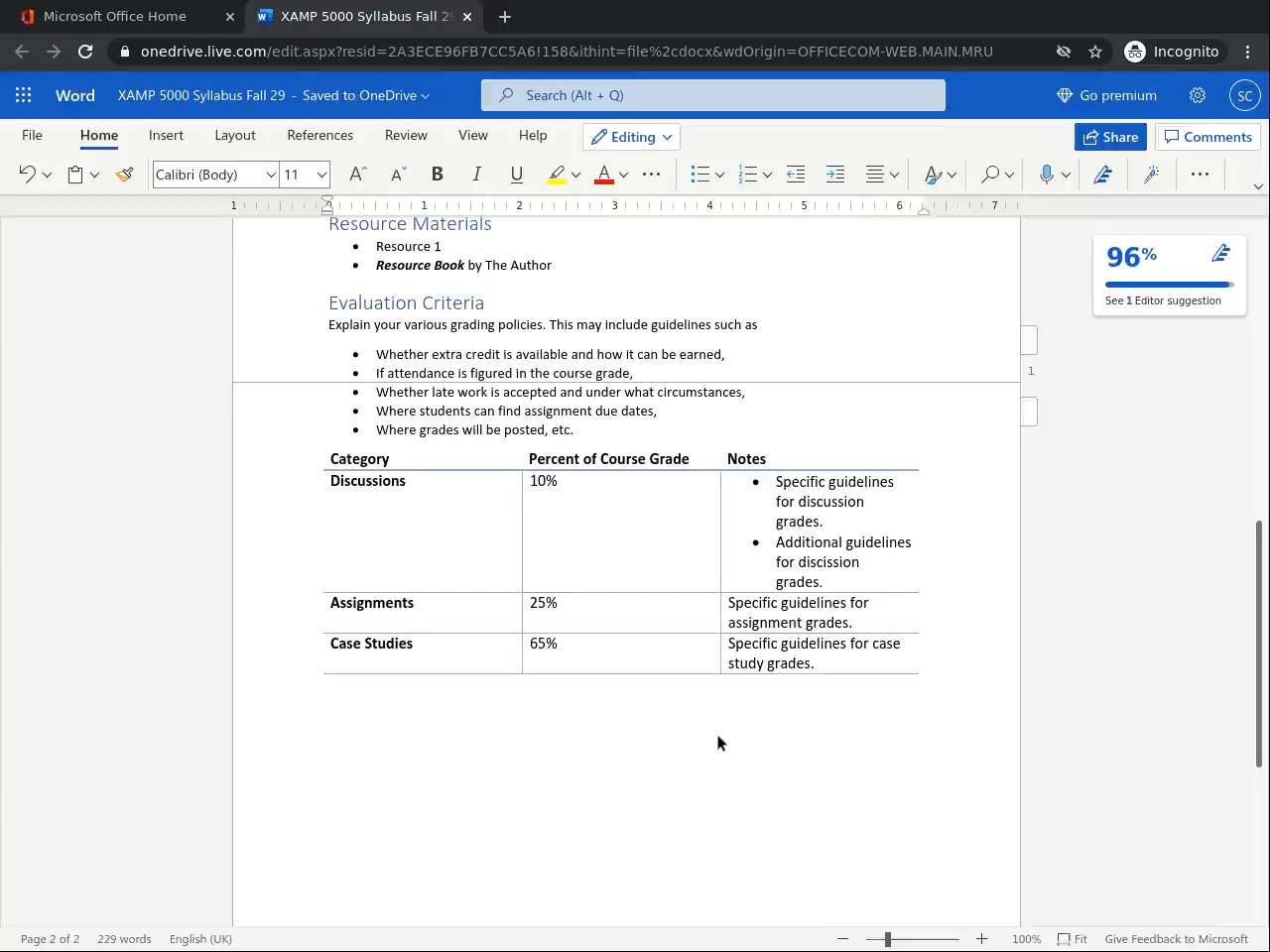Image resolution: width=1270 pixels, height=952 pixels.
Task: Decrease indent of the paragraph
Action: click(x=796, y=175)
